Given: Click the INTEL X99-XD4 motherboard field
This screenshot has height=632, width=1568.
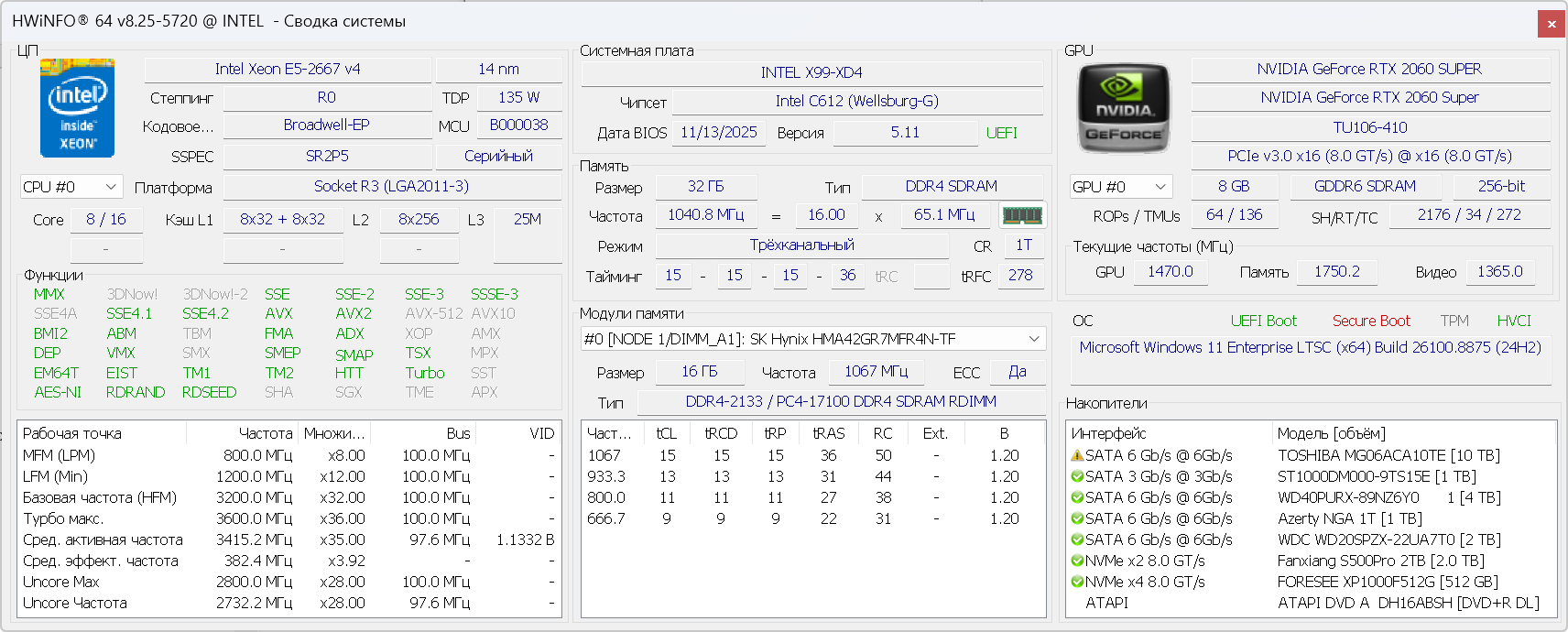Looking at the screenshot, I should tap(811, 72).
